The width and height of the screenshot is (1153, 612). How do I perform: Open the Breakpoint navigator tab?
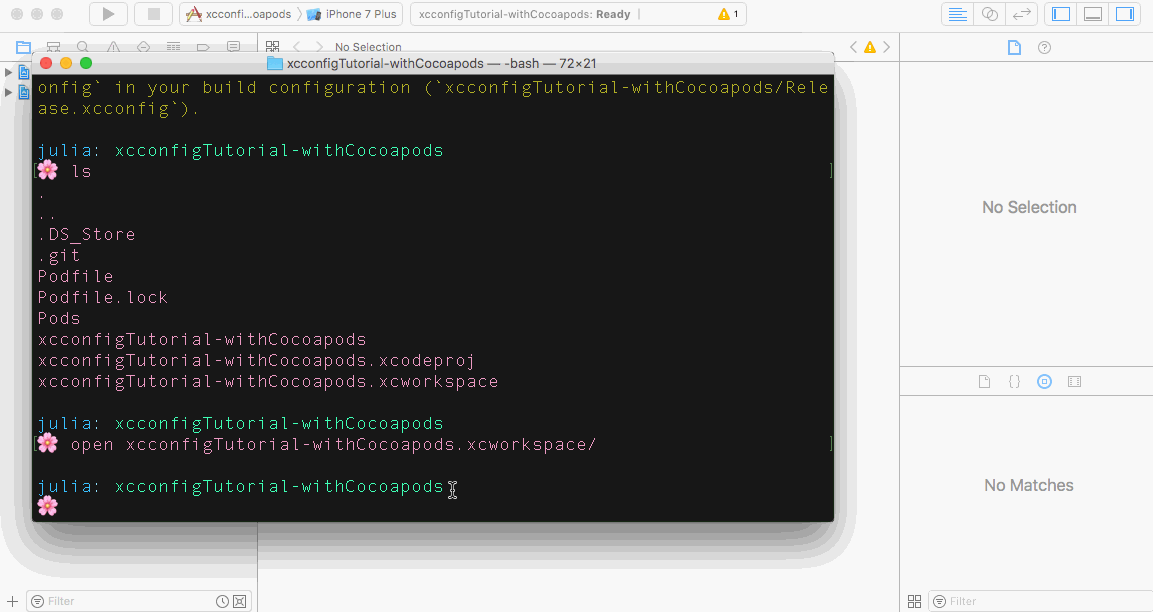(x=203, y=47)
